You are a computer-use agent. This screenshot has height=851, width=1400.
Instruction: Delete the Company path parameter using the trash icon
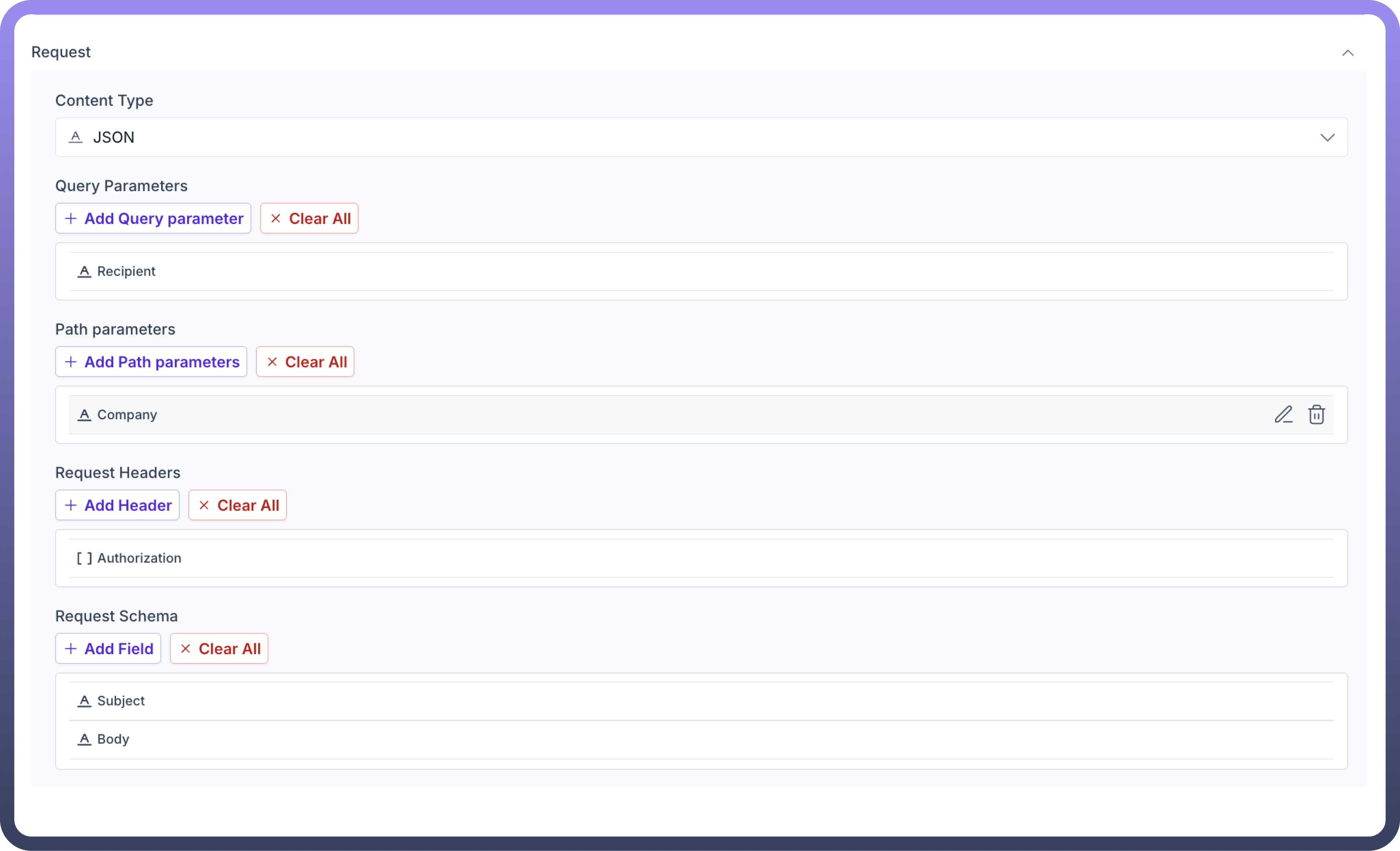click(x=1317, y=415)
